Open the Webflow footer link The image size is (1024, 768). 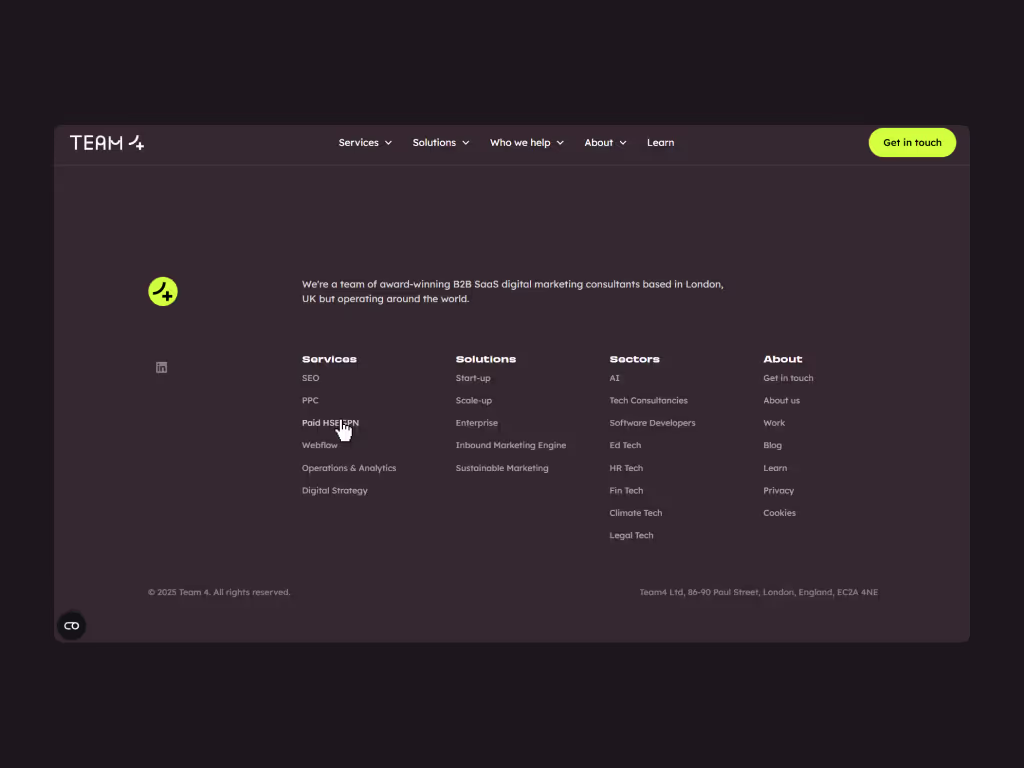pos(319,445)
